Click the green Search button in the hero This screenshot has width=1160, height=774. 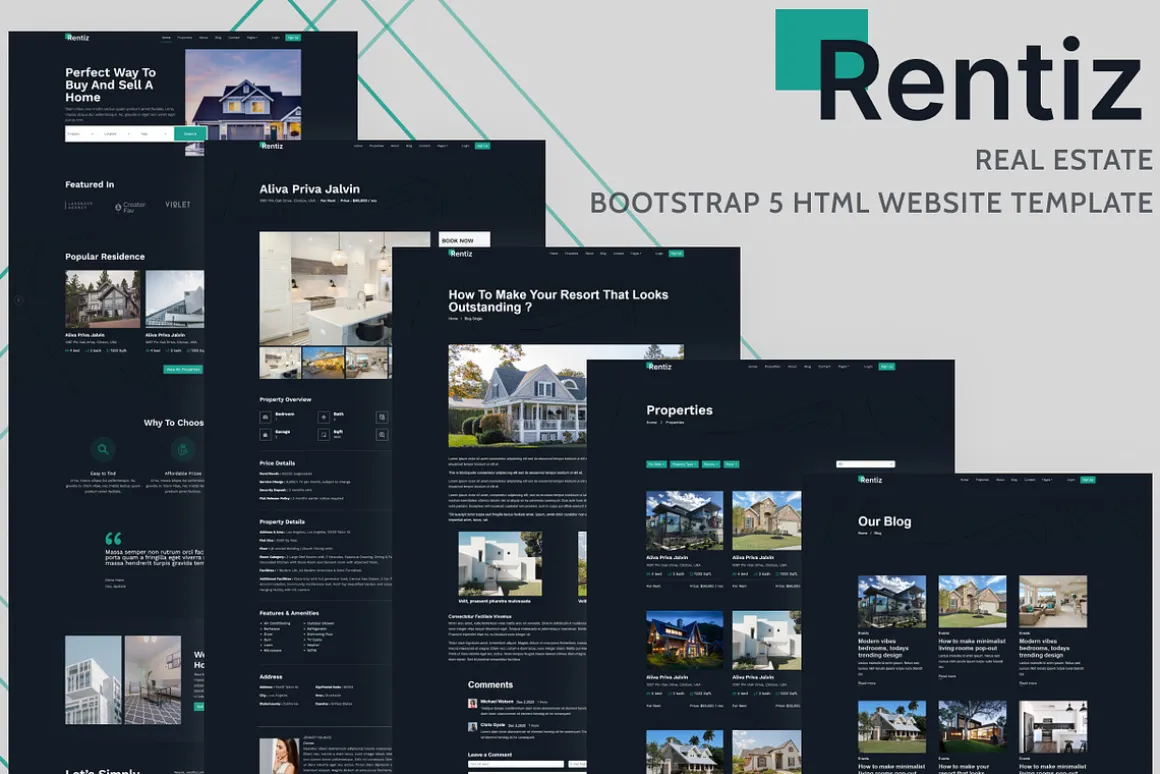(190, 134)
